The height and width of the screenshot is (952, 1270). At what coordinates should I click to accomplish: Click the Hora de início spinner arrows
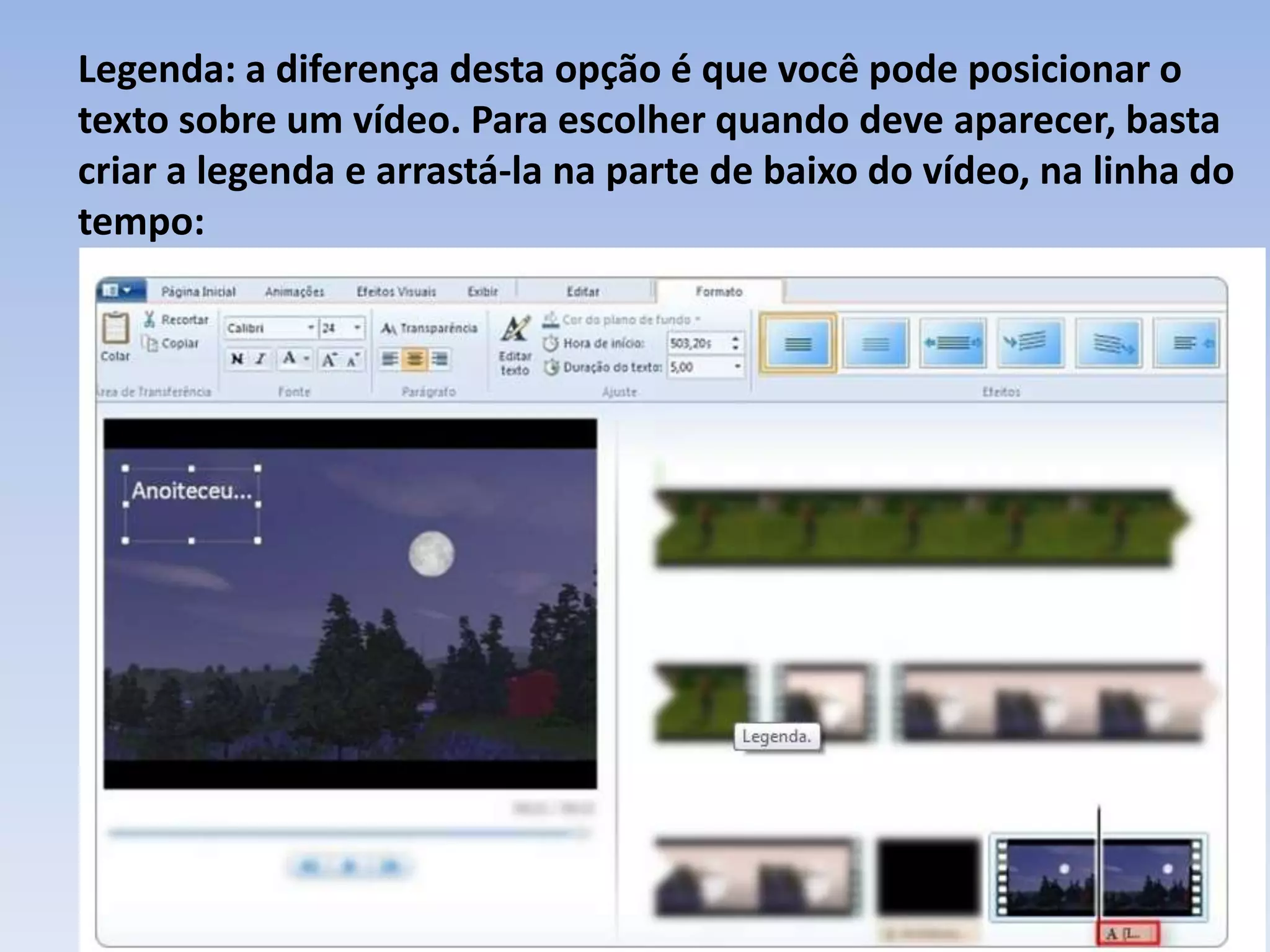point(735,343)
